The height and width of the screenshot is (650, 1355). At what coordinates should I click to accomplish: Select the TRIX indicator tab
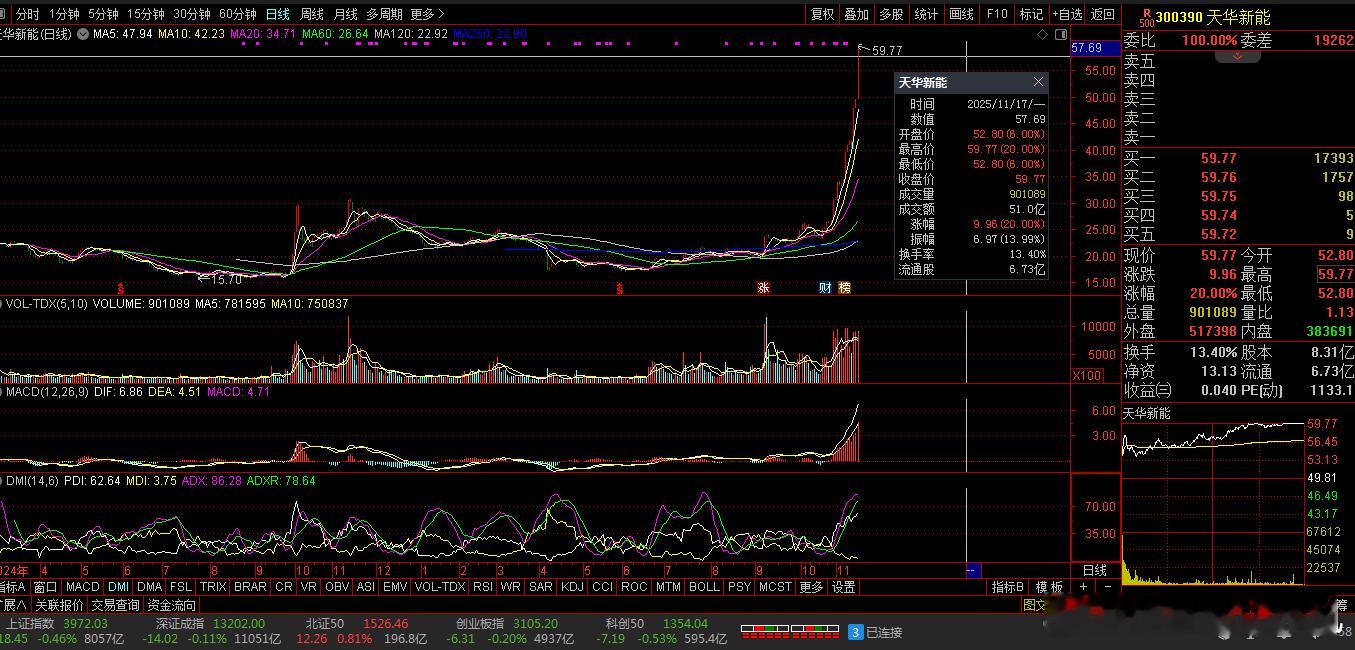213,587
